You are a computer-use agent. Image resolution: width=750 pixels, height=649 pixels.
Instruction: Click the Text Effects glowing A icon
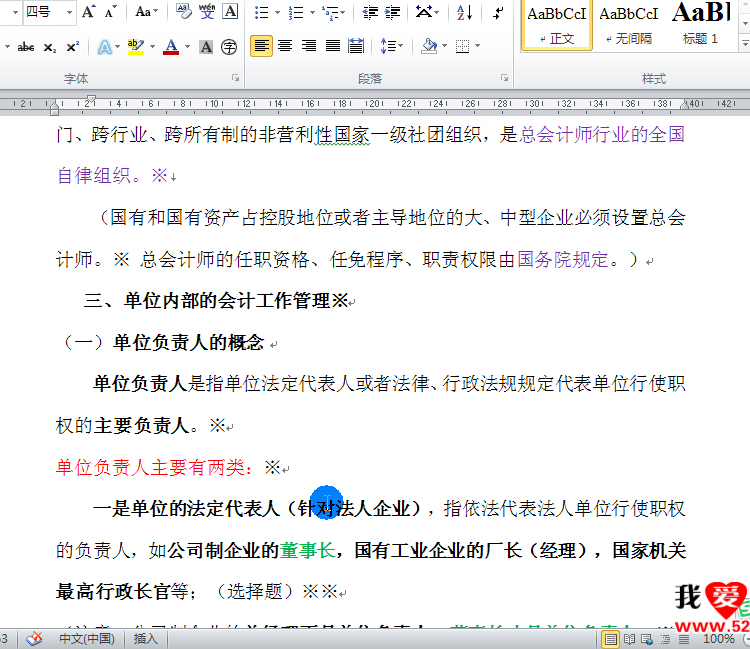tap(105, 47)
